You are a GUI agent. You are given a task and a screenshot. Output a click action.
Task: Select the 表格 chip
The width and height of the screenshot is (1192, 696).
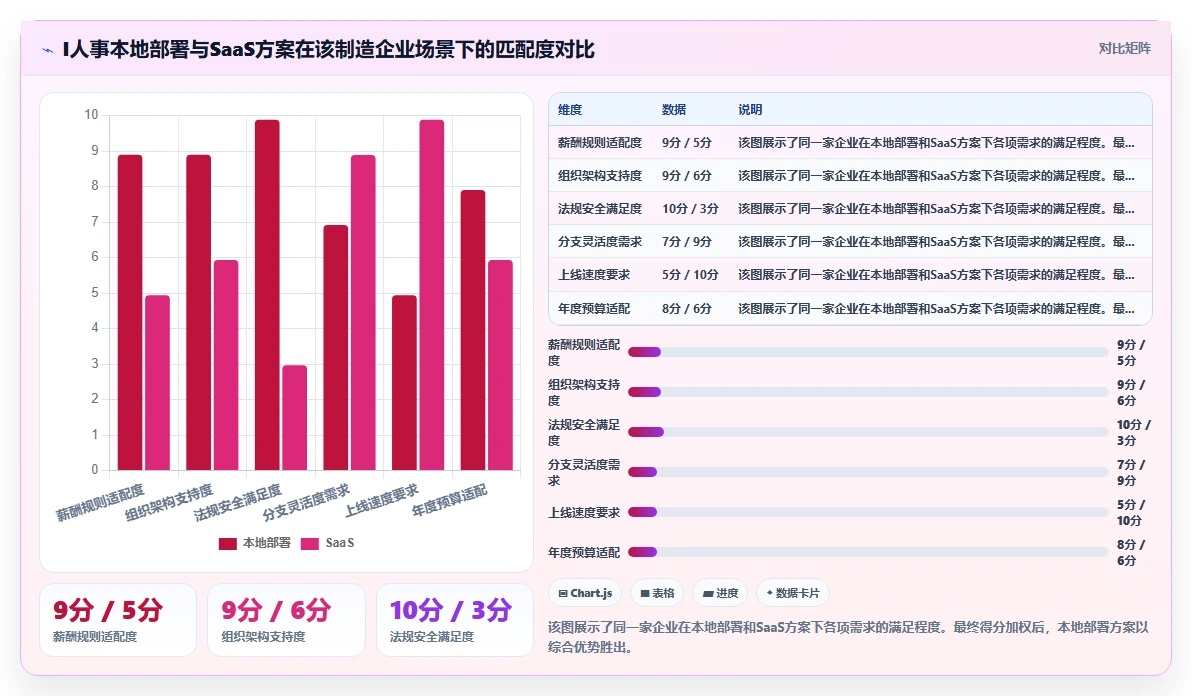point(658,593)
